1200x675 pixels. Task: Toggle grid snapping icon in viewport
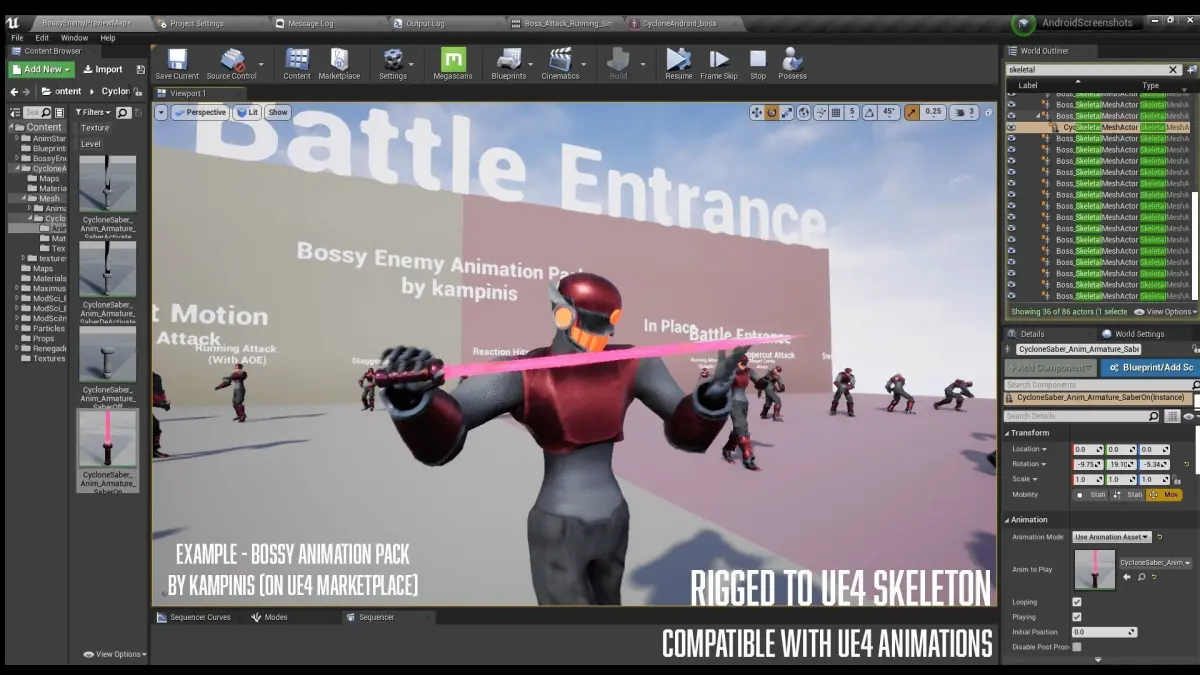tap(836, 113)
